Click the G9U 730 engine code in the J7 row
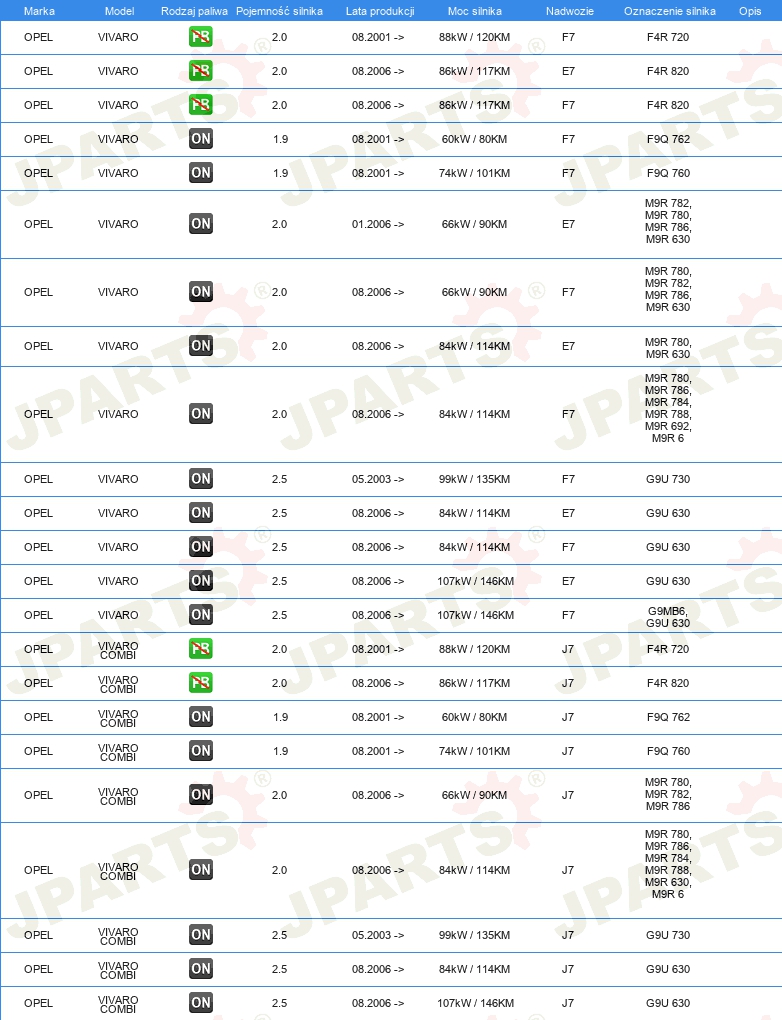This screenshot has width=782, height=1020. (668, 935)
